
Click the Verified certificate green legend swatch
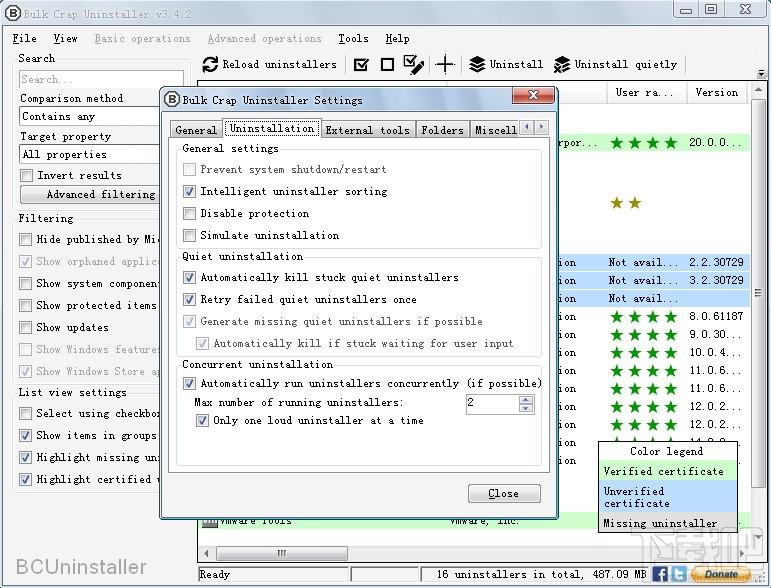[x=667, y=471]
